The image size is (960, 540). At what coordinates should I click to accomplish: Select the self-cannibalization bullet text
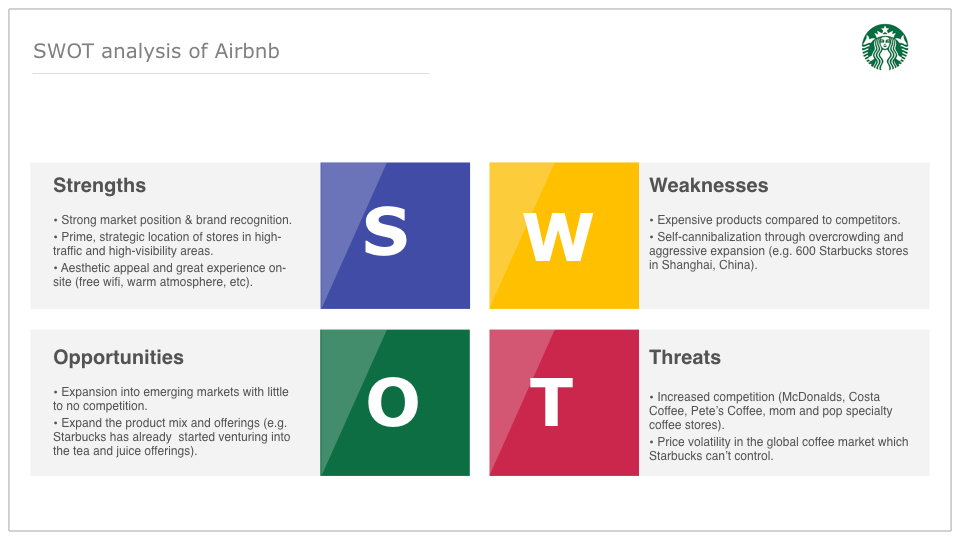point(779,251)
